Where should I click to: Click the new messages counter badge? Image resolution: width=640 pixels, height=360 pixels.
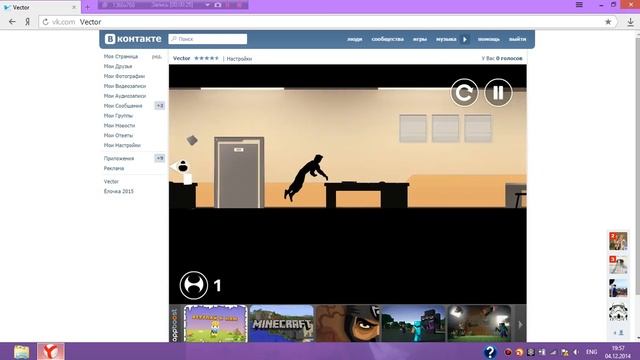(x=160, y=106)
